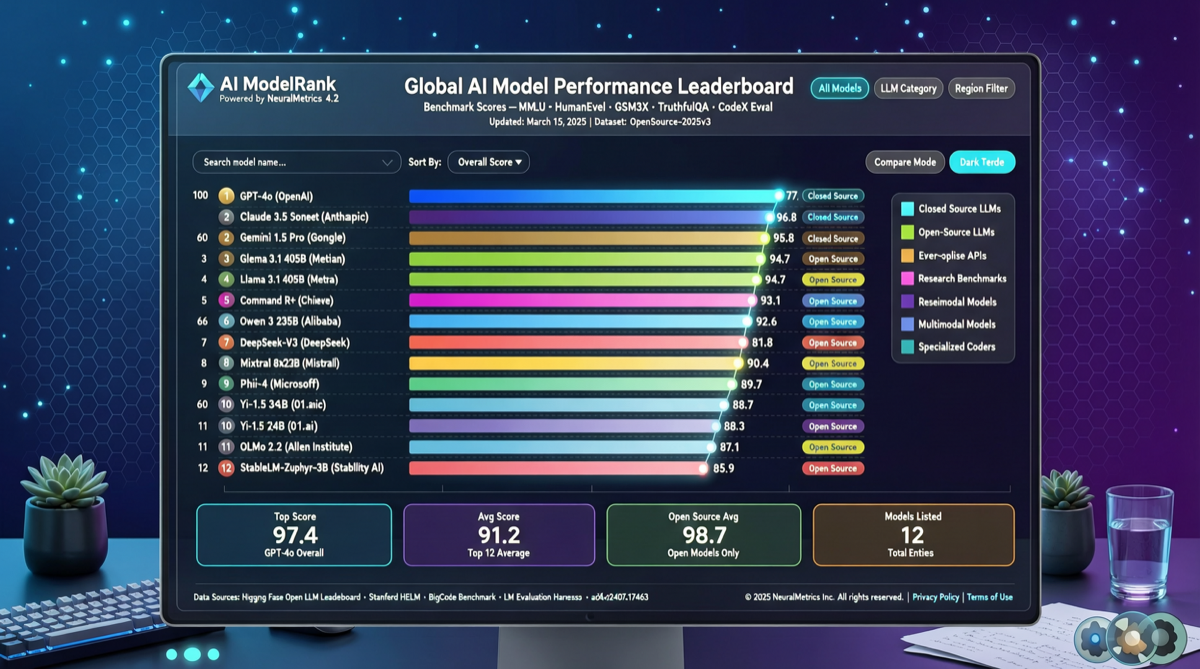The width and height of the screenshot is (1200, 669).
Task: Click the gold rank 1 badge for GPT-4o
Action: pyautogui.click(x=226, y=196)
